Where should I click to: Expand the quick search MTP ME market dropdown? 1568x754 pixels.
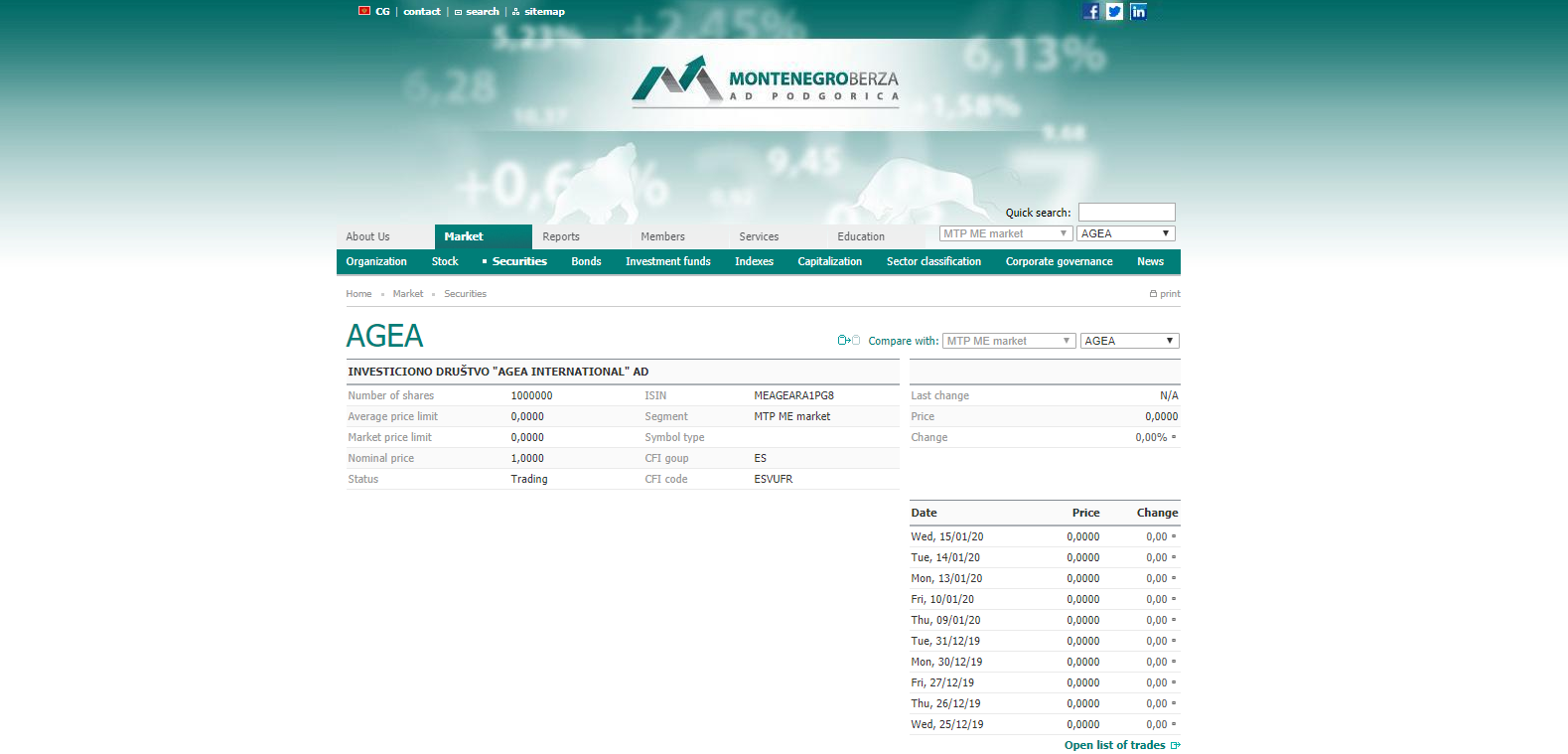1005,233
